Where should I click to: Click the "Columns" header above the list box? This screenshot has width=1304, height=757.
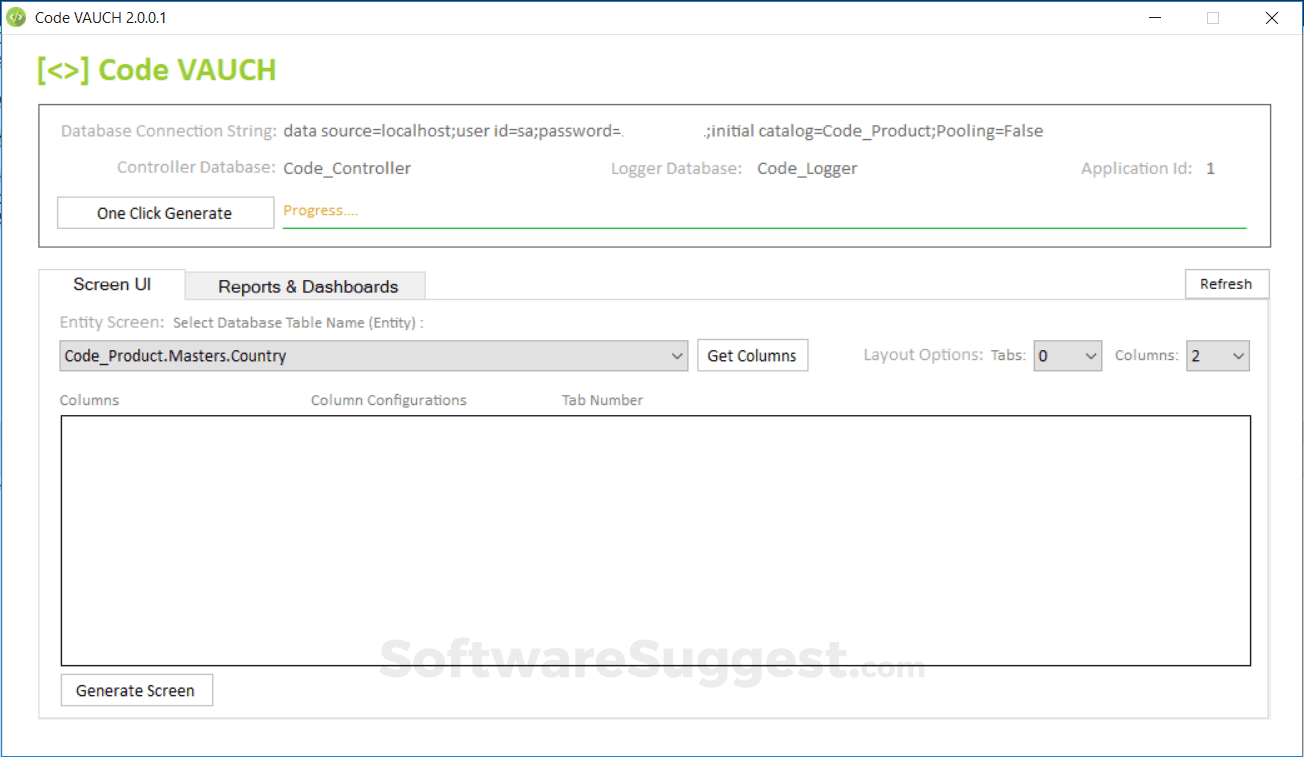tap(89, 400)
